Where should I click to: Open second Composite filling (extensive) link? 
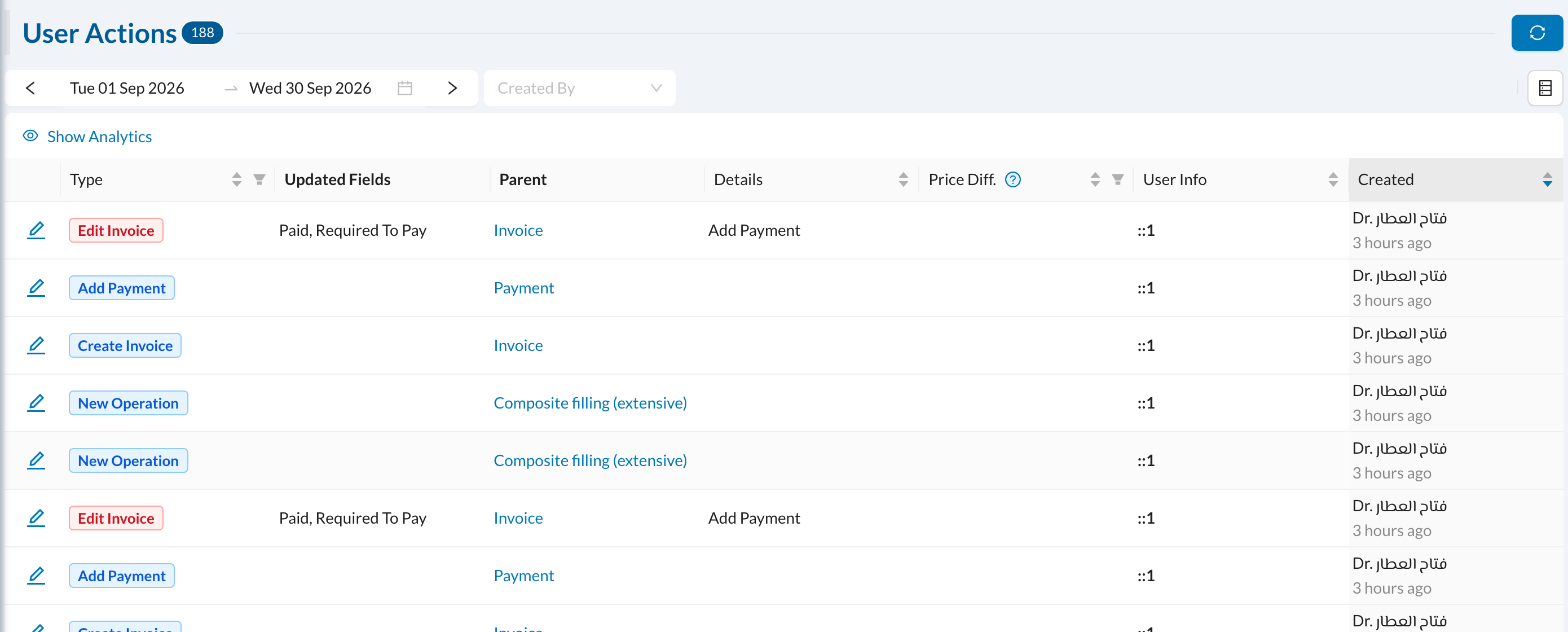(590, 460)
